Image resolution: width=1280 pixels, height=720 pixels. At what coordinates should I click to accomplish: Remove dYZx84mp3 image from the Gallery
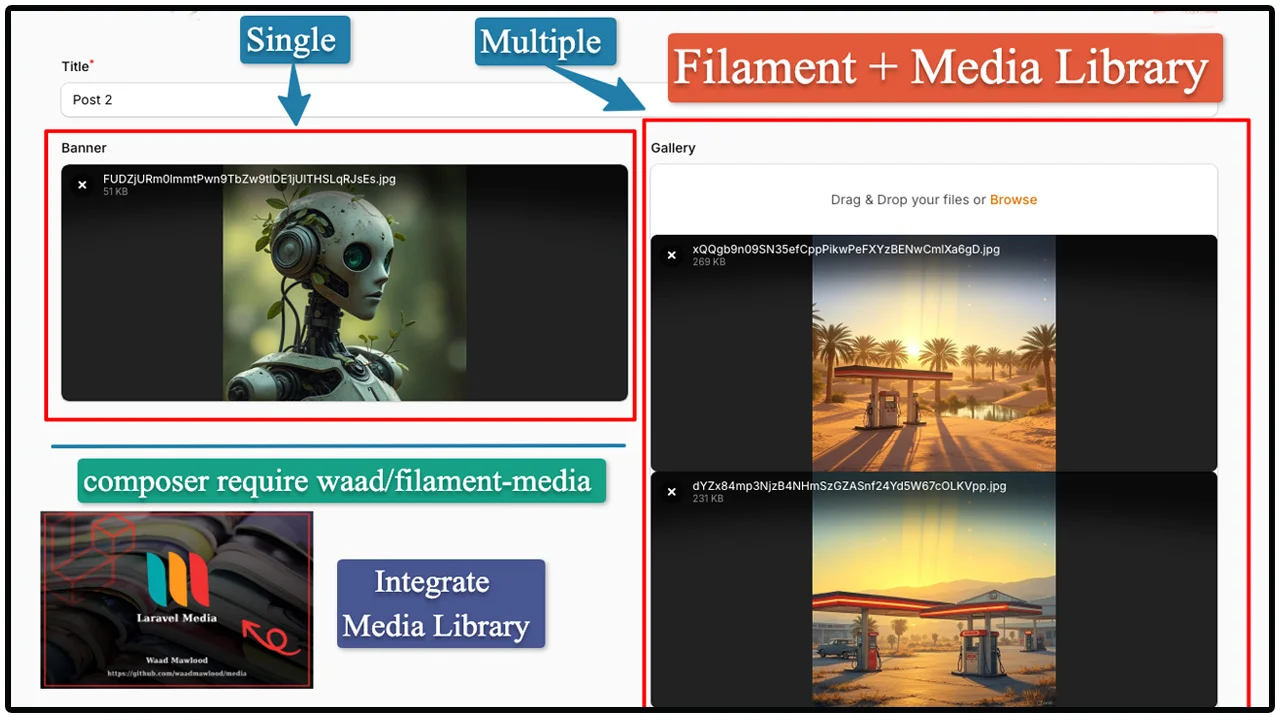click(x=671, y=491)
